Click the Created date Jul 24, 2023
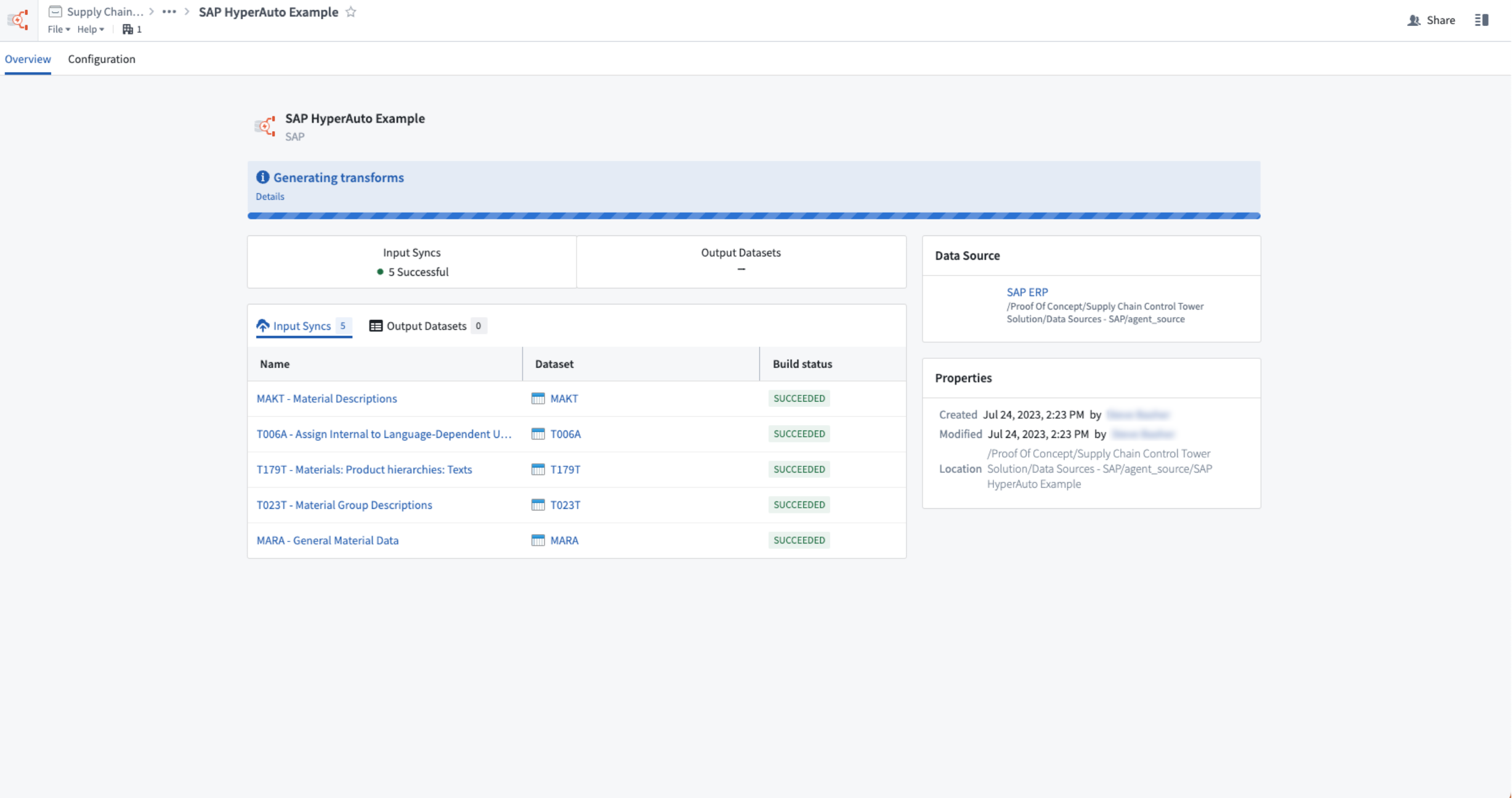 1033,415
